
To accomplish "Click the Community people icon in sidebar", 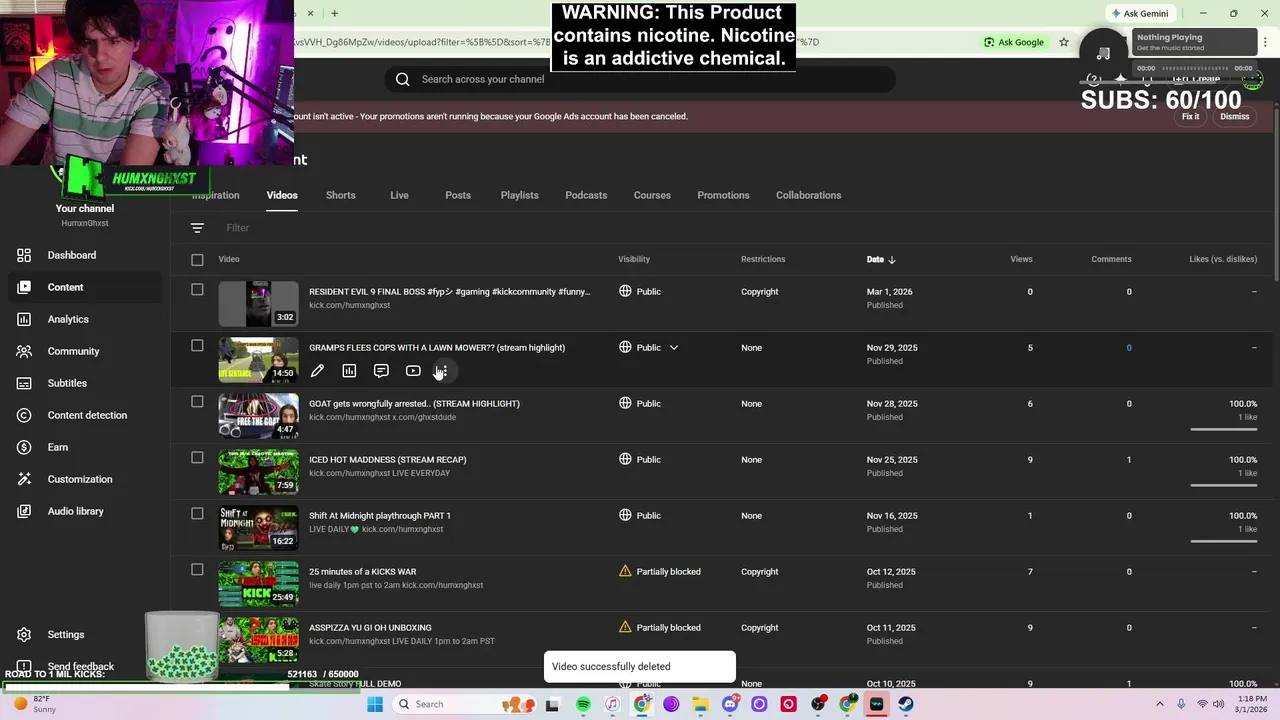I will pyautogui.click(x=24, y=351).
